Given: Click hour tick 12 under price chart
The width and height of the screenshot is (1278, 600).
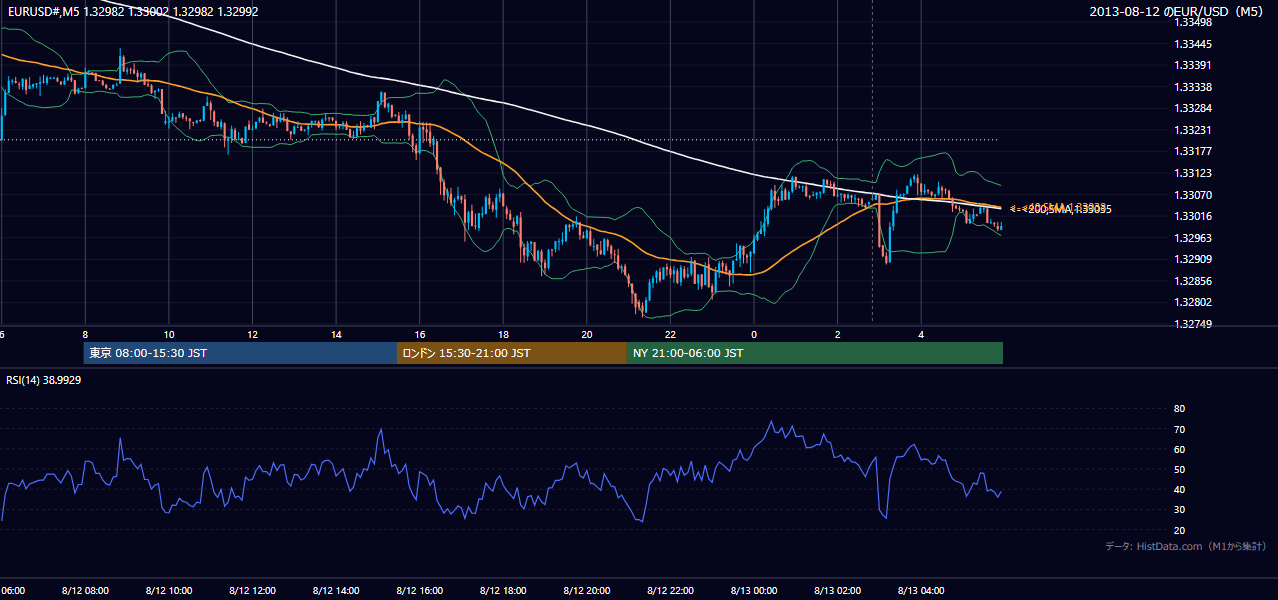Looking at the screenshot, I should tap(252, 335).
